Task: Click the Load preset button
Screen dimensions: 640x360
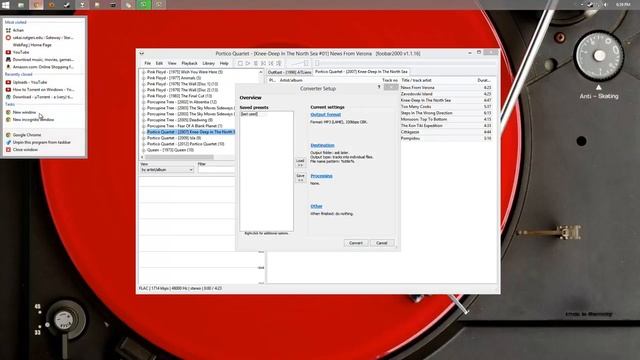Action: [300, 162]
